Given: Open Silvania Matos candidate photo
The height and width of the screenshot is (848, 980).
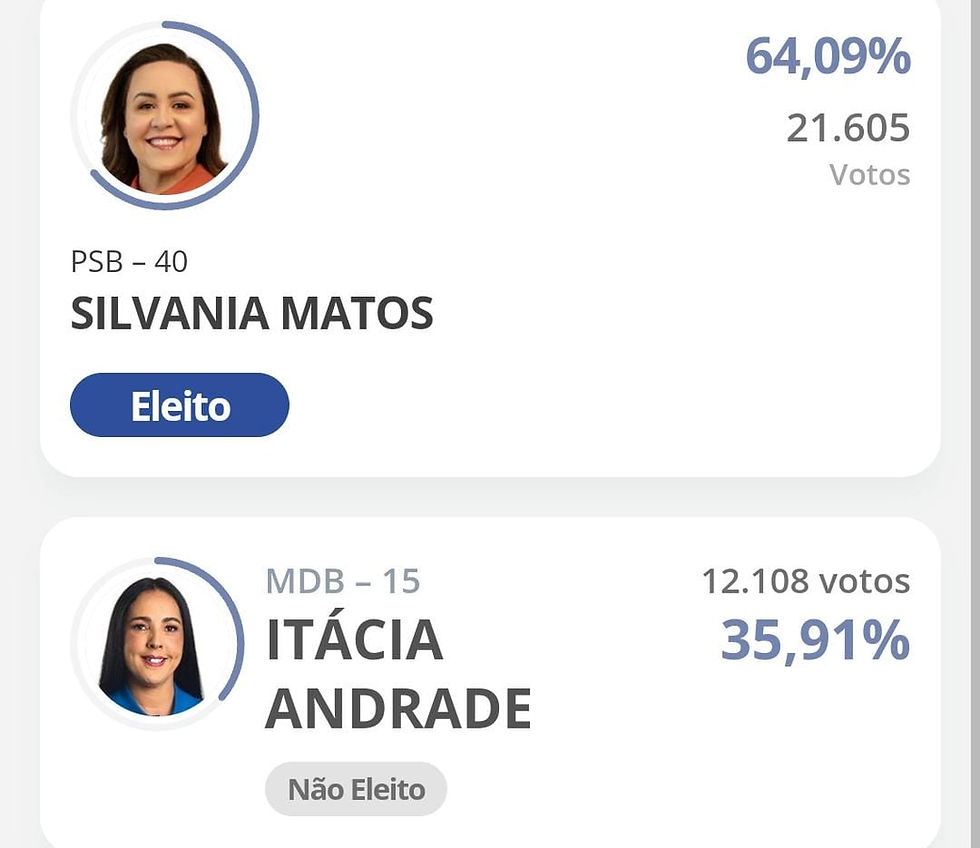Looking at the screenshot, I should pyautogui.click(x=164, y=117).
